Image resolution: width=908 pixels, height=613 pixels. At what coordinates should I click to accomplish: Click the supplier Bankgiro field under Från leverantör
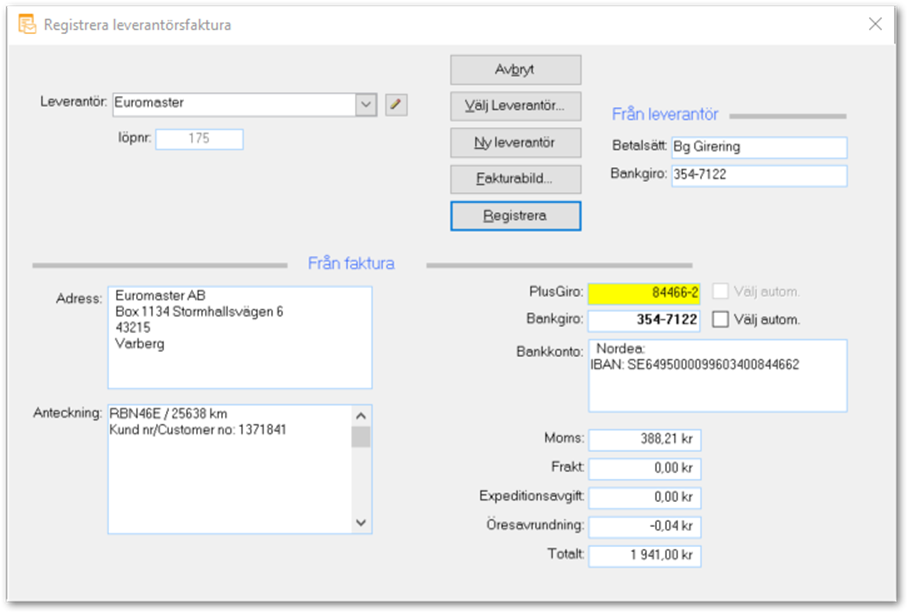(759, 175)
